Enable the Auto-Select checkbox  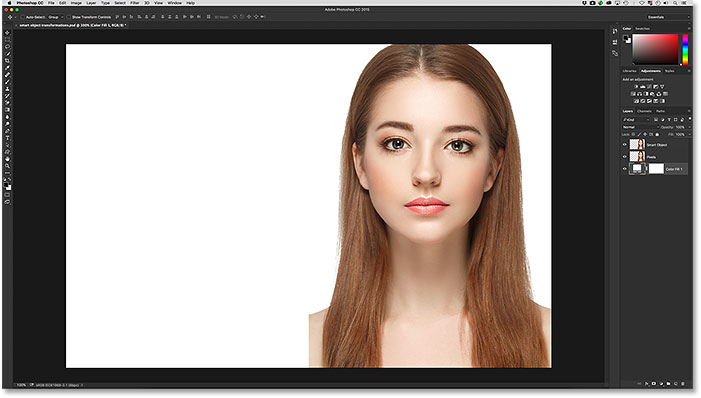click(22, 17)
